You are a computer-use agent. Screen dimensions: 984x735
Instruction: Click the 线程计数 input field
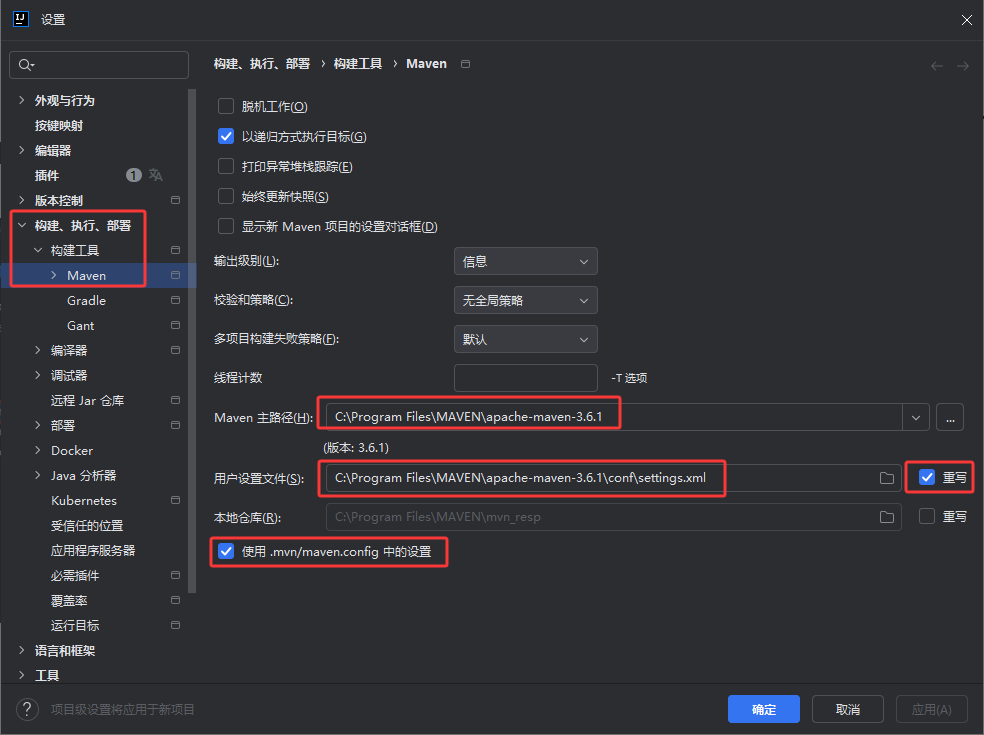tap(525, 378)
